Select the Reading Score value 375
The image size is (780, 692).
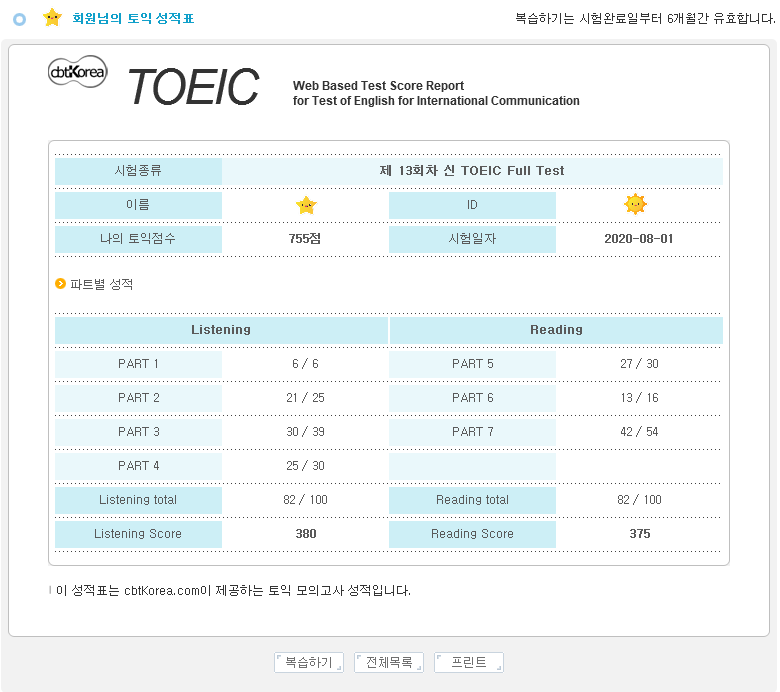pyautogui.click(x=640, y=534)
